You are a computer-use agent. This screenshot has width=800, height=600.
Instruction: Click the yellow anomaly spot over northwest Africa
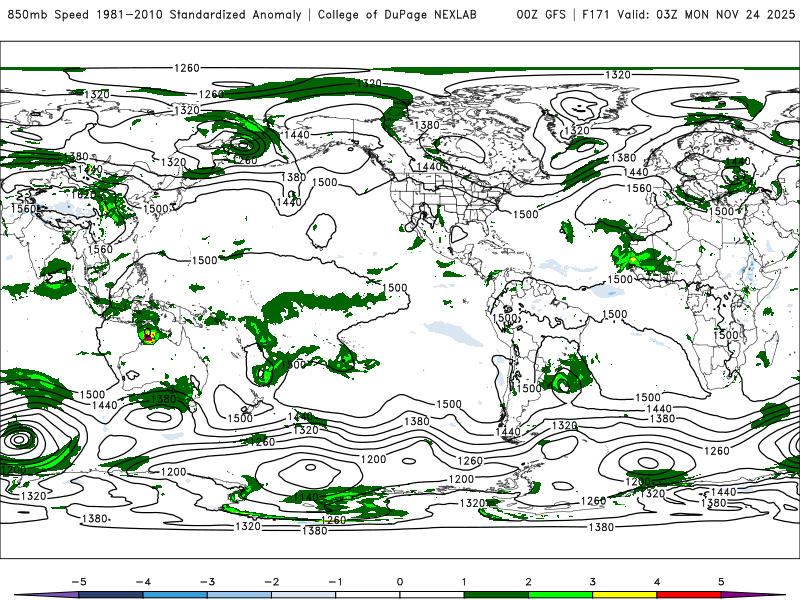click(633, 260)
